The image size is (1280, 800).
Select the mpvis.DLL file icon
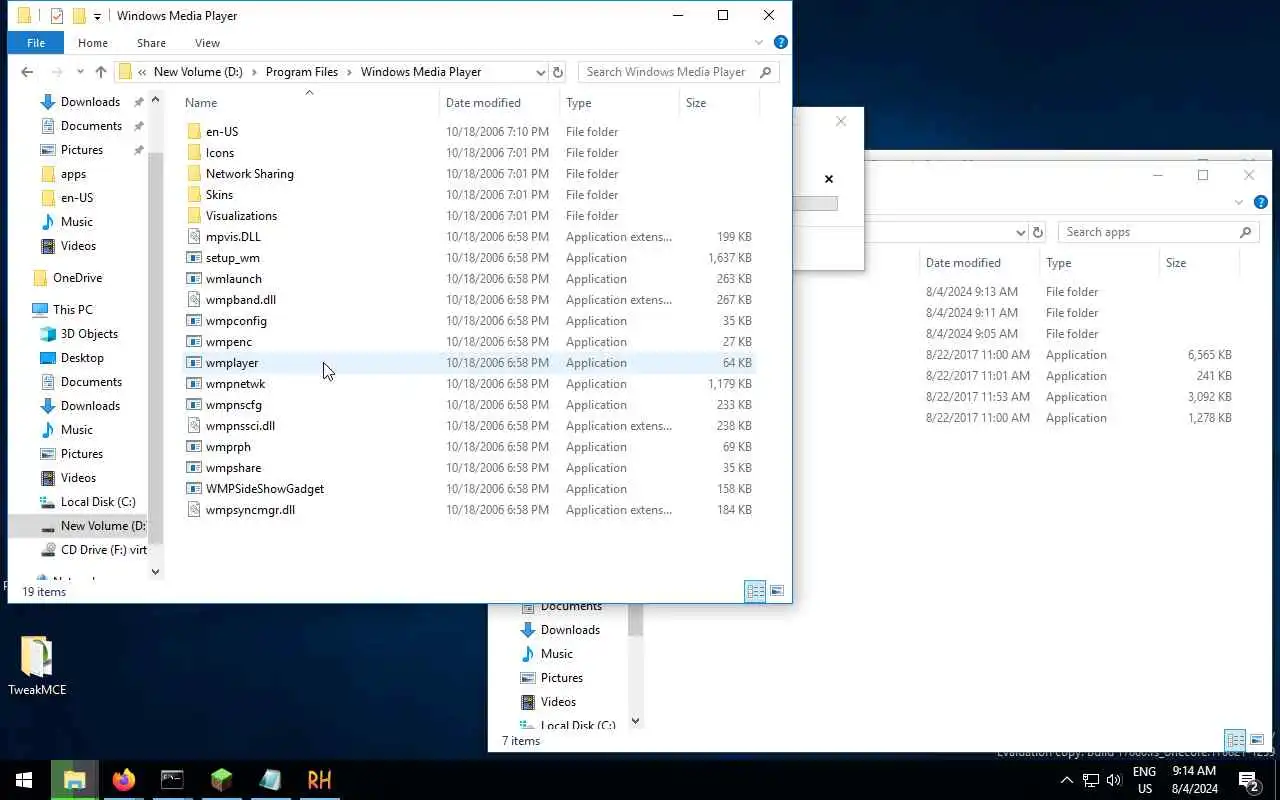pyautogui.click(x=195, y=237)
